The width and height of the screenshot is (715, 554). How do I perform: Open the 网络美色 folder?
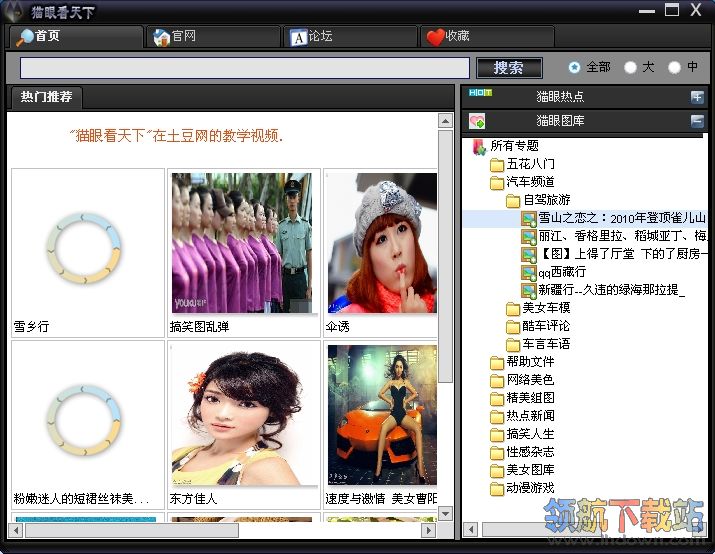pos(530,380)
